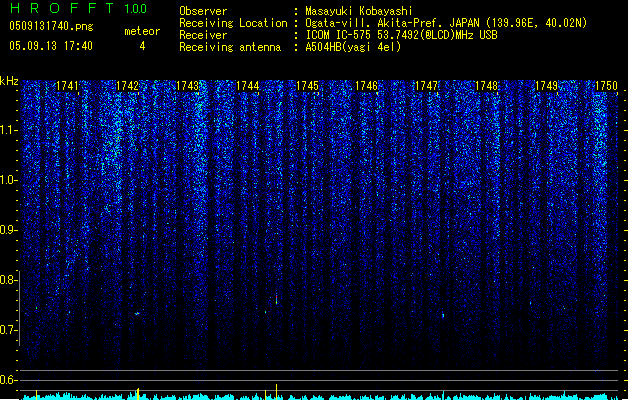The image size is (629, 400).
Task: Click the 1743 time marker
Action: [187, 86]
